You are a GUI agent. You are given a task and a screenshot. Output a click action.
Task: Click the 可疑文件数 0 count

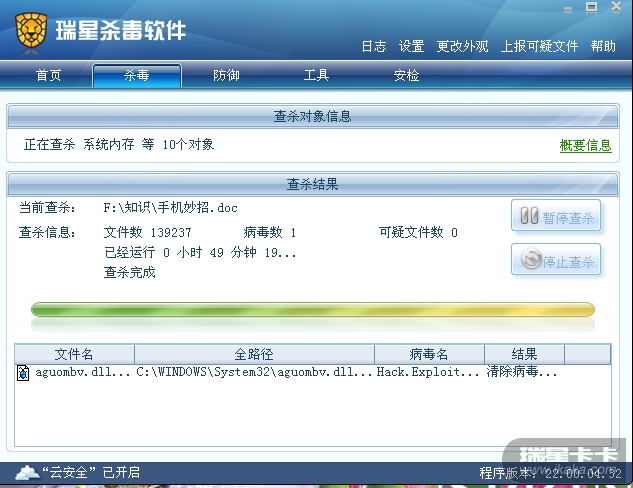tap(418, 232)
